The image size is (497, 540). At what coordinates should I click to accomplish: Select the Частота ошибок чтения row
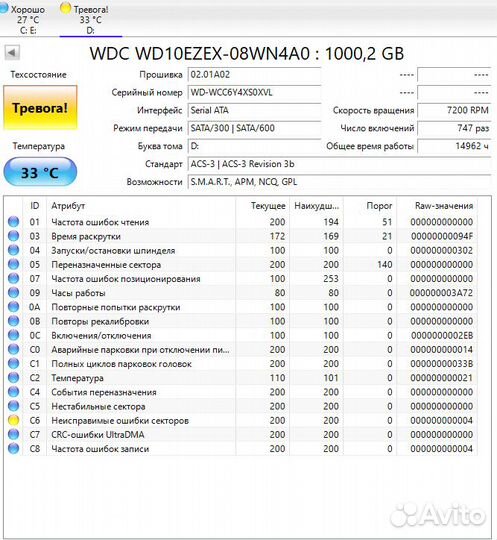click(x=241, y=222)
